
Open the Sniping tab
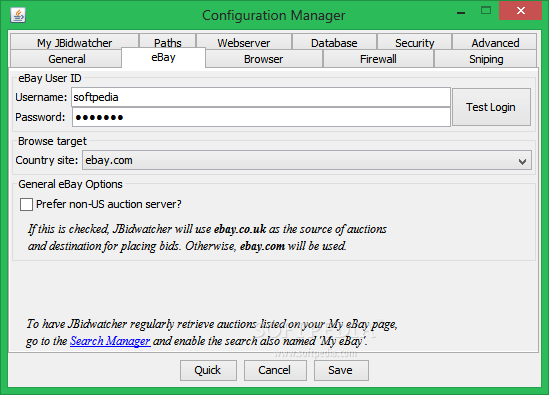pyautogui.click(x=486, y=59)
